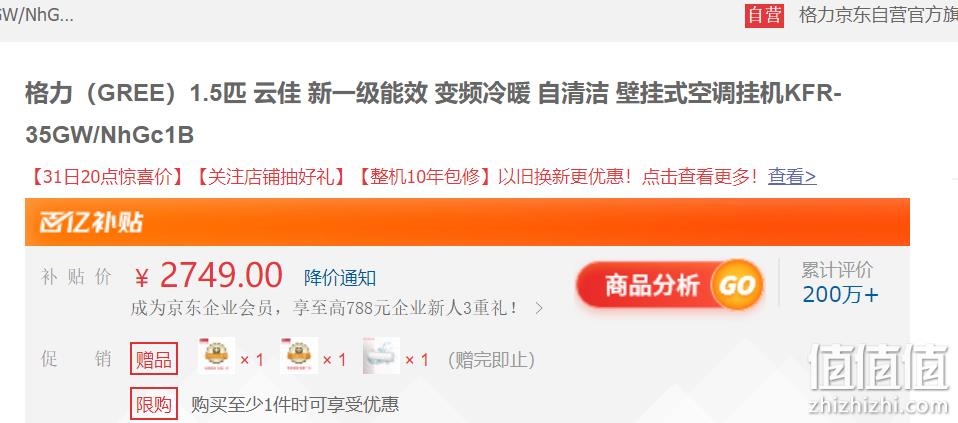
Task: Open the 累计评价 200万+ reviews
Action: tap(839, 282)
